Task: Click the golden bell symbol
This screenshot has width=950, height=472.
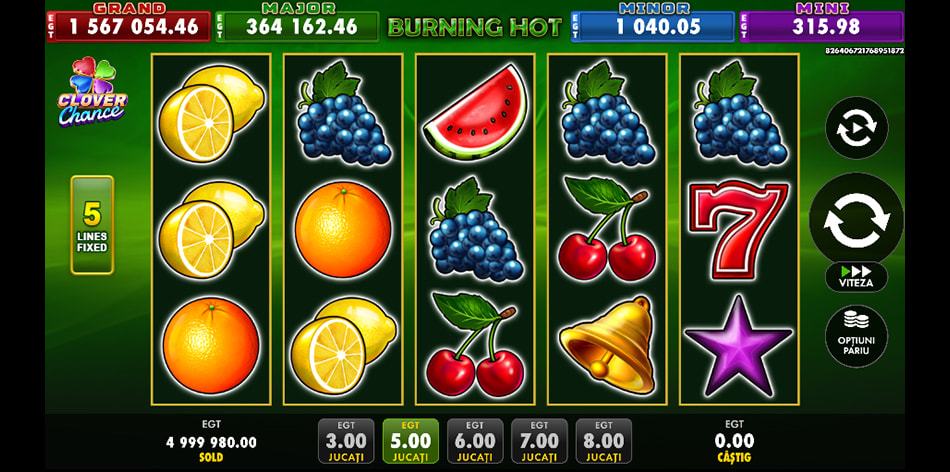Action: coord(607,344)
